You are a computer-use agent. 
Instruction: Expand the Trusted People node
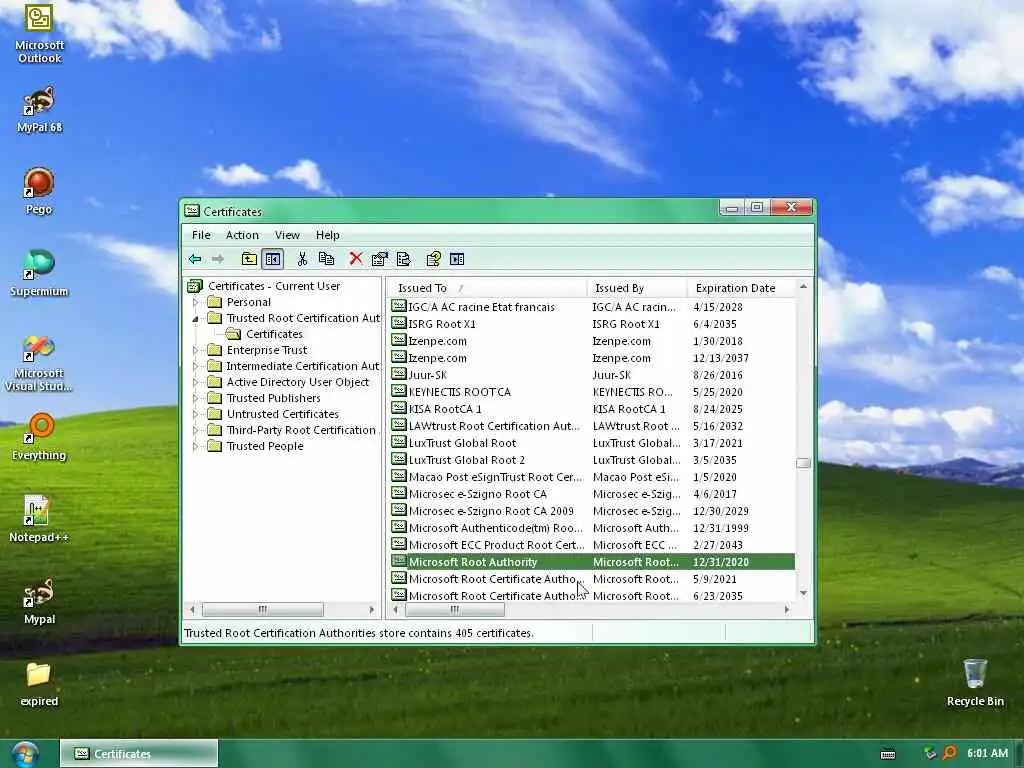195,447
